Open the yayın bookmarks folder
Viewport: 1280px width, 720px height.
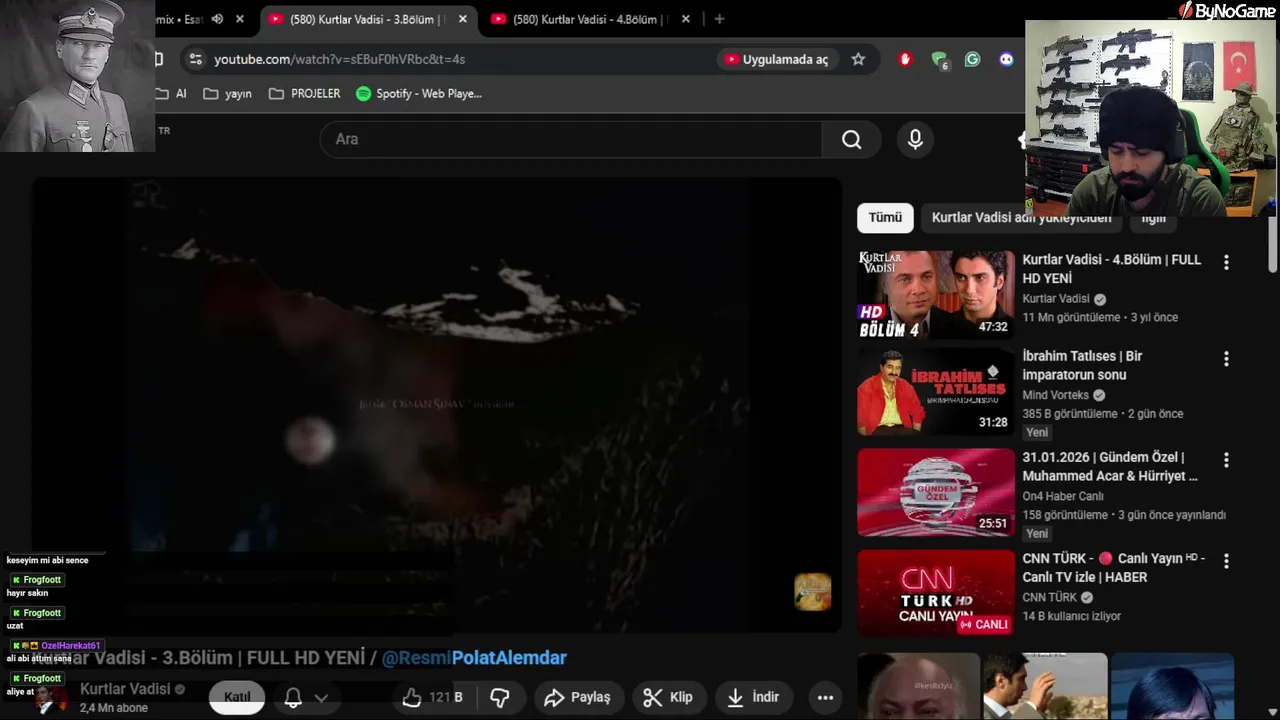(x=227, y=93)
